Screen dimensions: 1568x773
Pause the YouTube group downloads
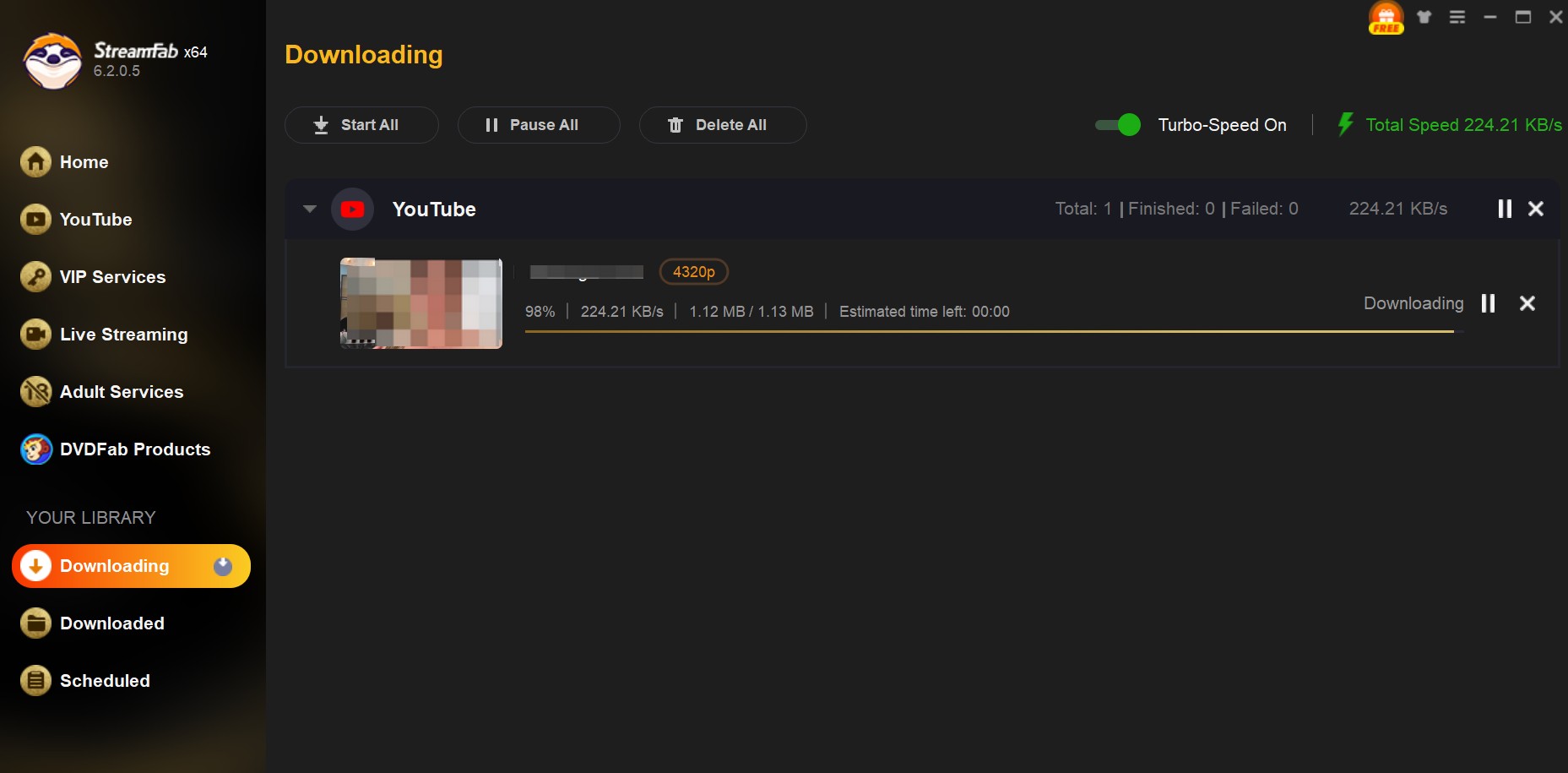pyautogui.click(x=1505, y=209)
